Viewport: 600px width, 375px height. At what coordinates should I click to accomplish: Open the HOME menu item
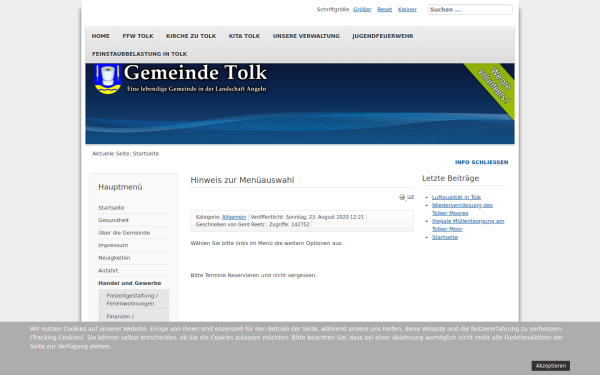coord(101,36)
